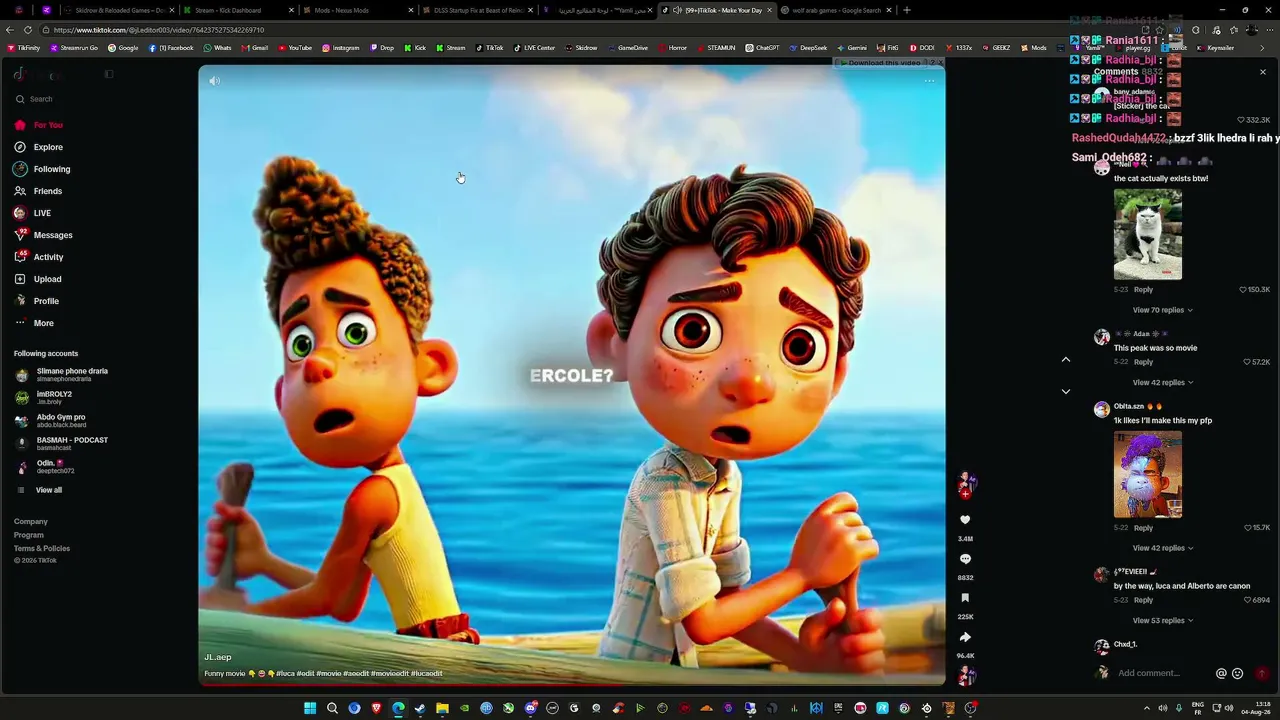
Task: Open the taskbar clock and date
Action: [x=1255, y=708]
